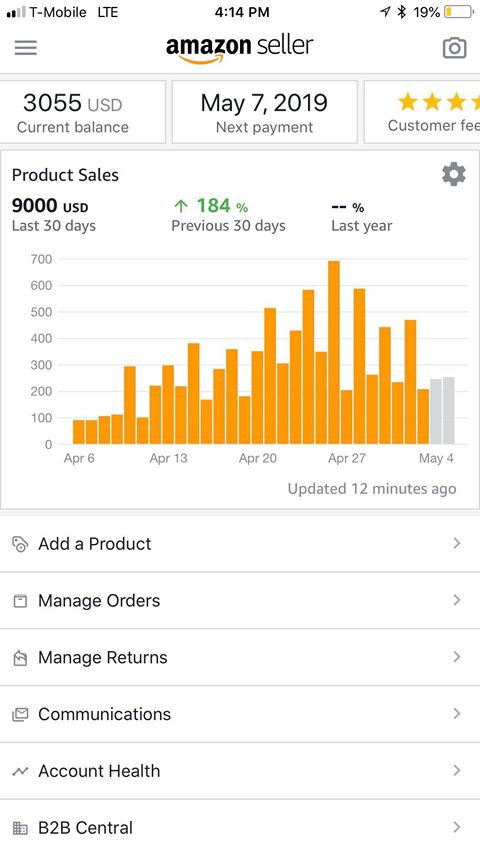Screen dimensions: 480x853
Task: Tap the B2B Central building icon
Action: tap(20, 828)
